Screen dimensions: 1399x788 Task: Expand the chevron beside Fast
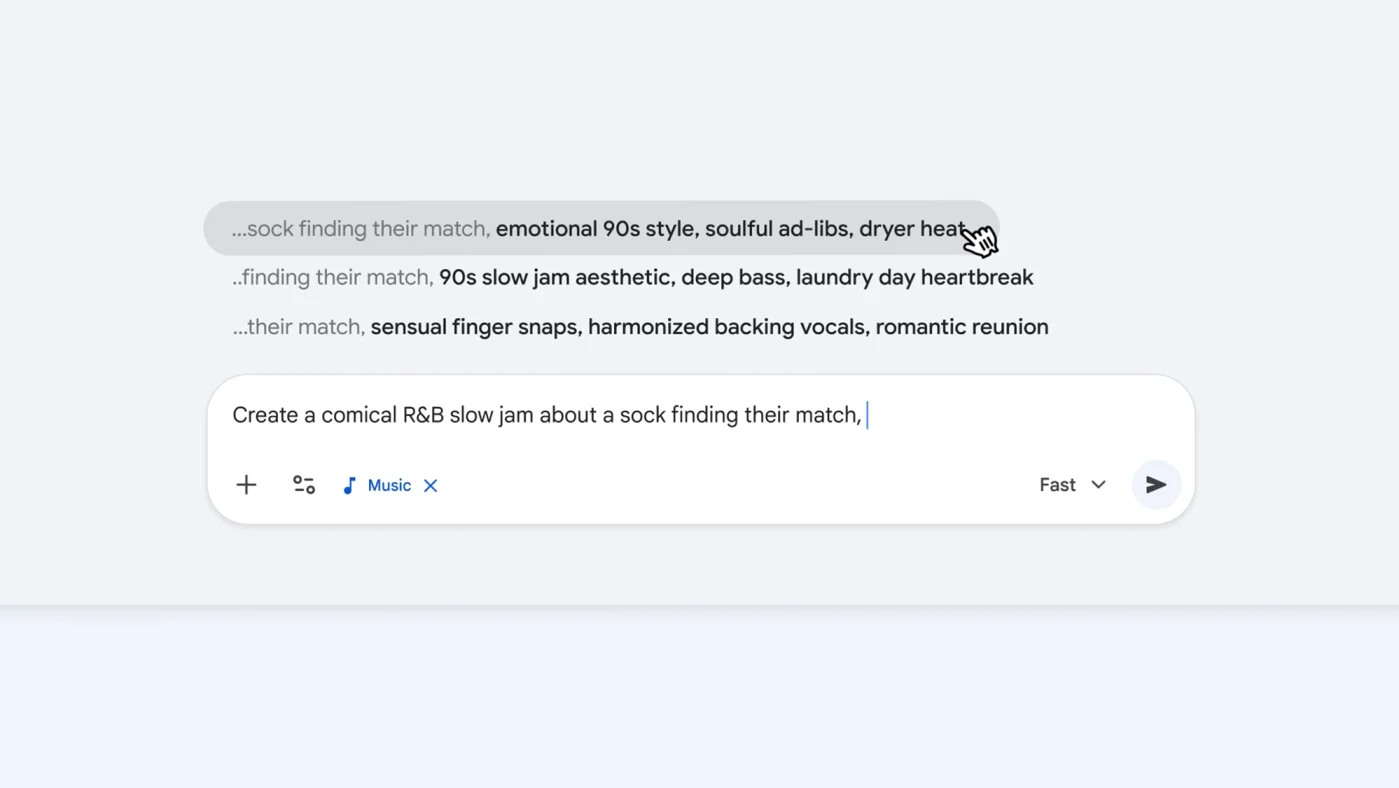point(1099,485)
